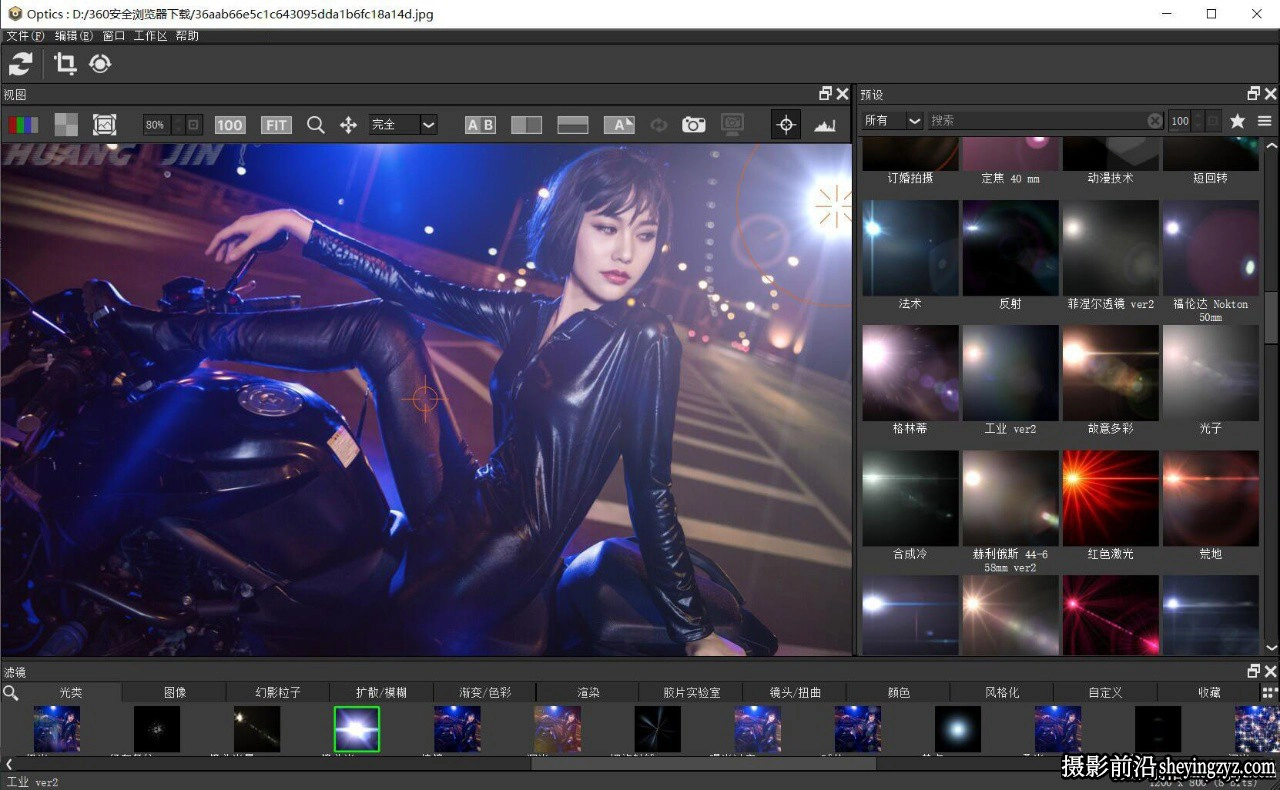Open RGB channel display icon
The height and width of the screenshot is (790, 1280).
[23, 125]
